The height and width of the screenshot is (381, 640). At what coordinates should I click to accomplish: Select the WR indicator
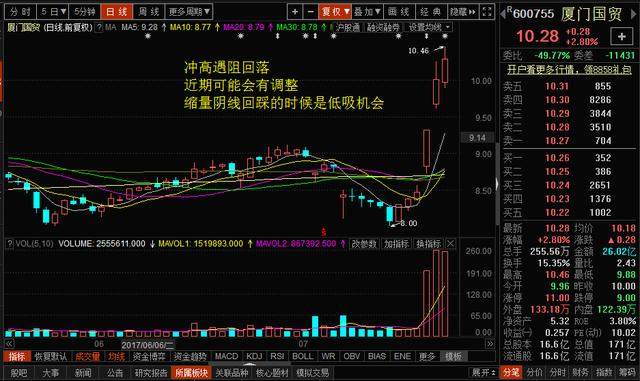click(x=328, y=356)
